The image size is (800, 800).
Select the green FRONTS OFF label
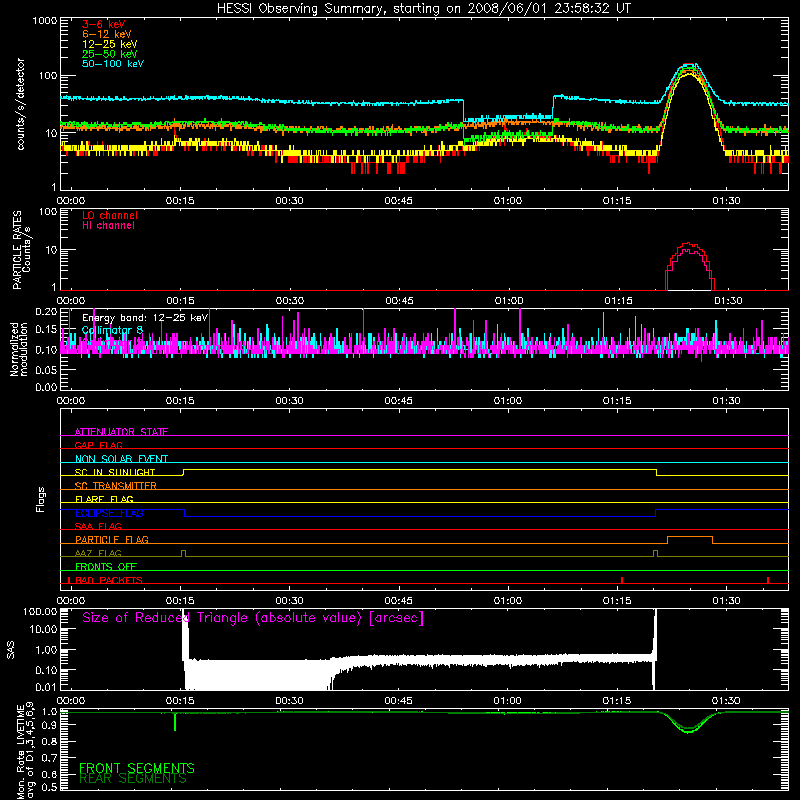[106, 566]
